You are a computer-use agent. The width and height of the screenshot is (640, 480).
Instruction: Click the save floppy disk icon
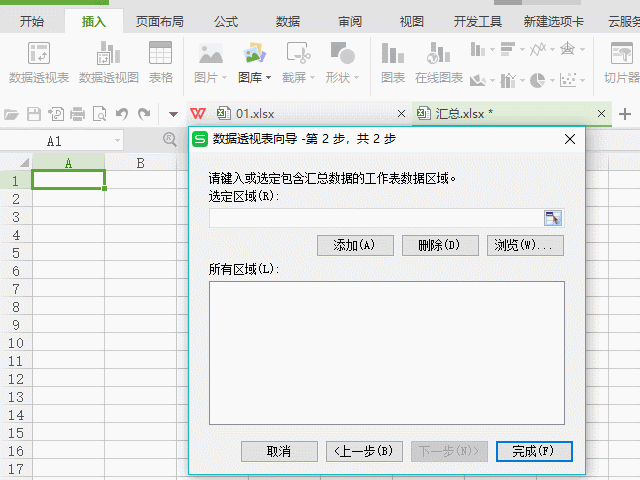(x=34, y=114)
